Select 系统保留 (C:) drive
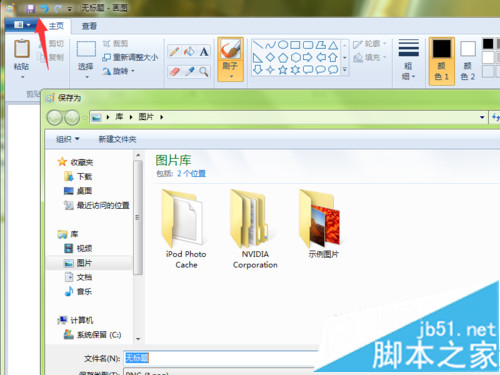This screenshot has height=375, width=500. point(93,334)
